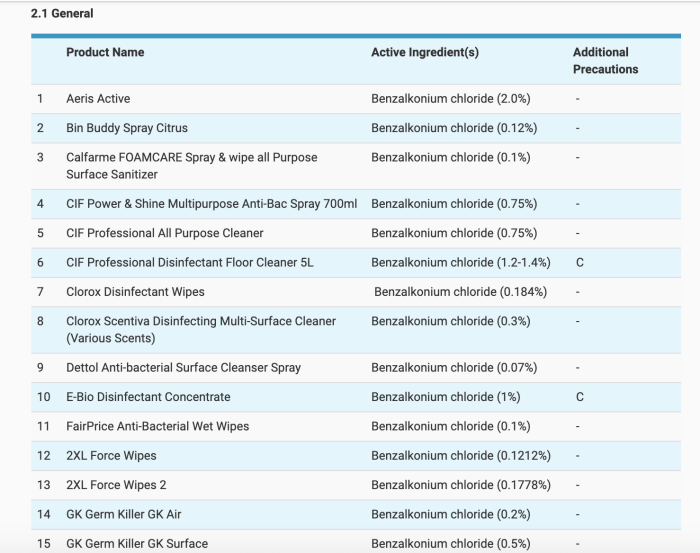This screenshot has height=553, width=700.
Task: Click 'Clorox Scentiva Disinfecting Multi-Surface Cleaner' name
Action: pos(200,329)
